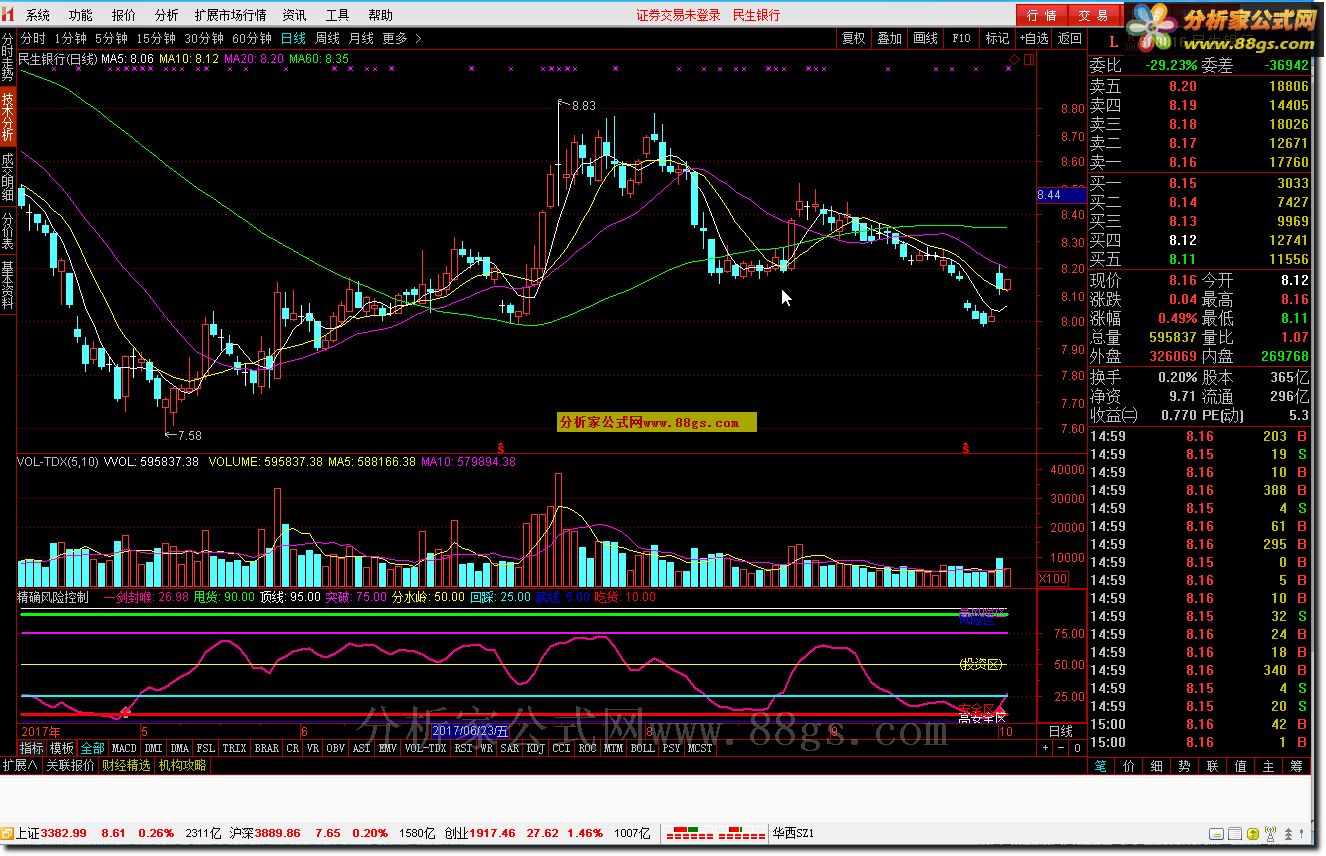Click the red 行情 button
Viewport: 1326px width, 856px height.
1043,15
